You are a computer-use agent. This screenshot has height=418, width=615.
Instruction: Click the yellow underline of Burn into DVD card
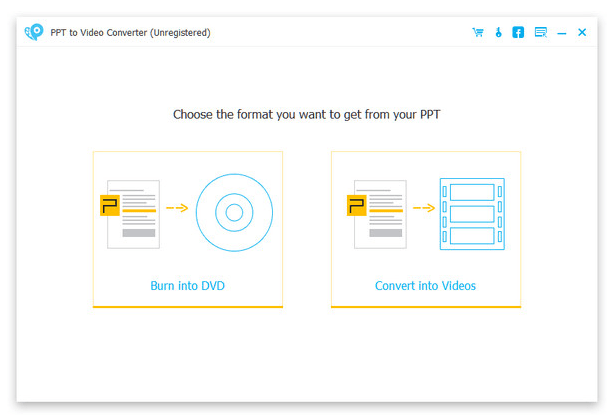tap(187, 306)
